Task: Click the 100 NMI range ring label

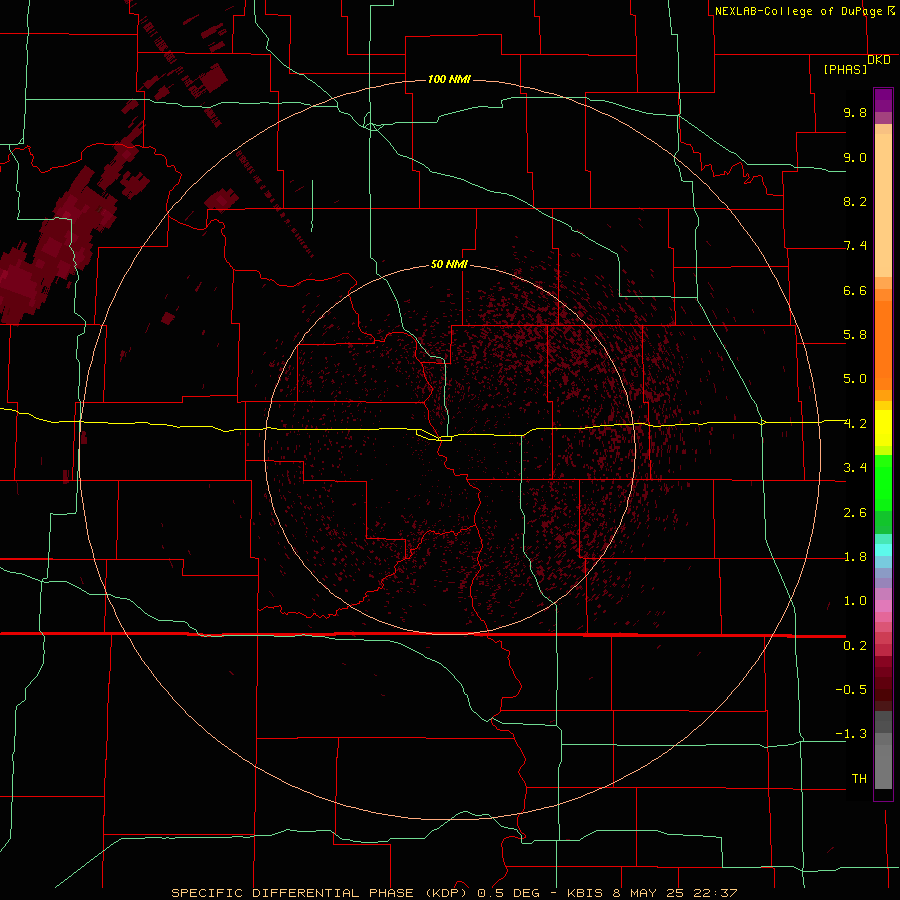Action: pos(449,79)
